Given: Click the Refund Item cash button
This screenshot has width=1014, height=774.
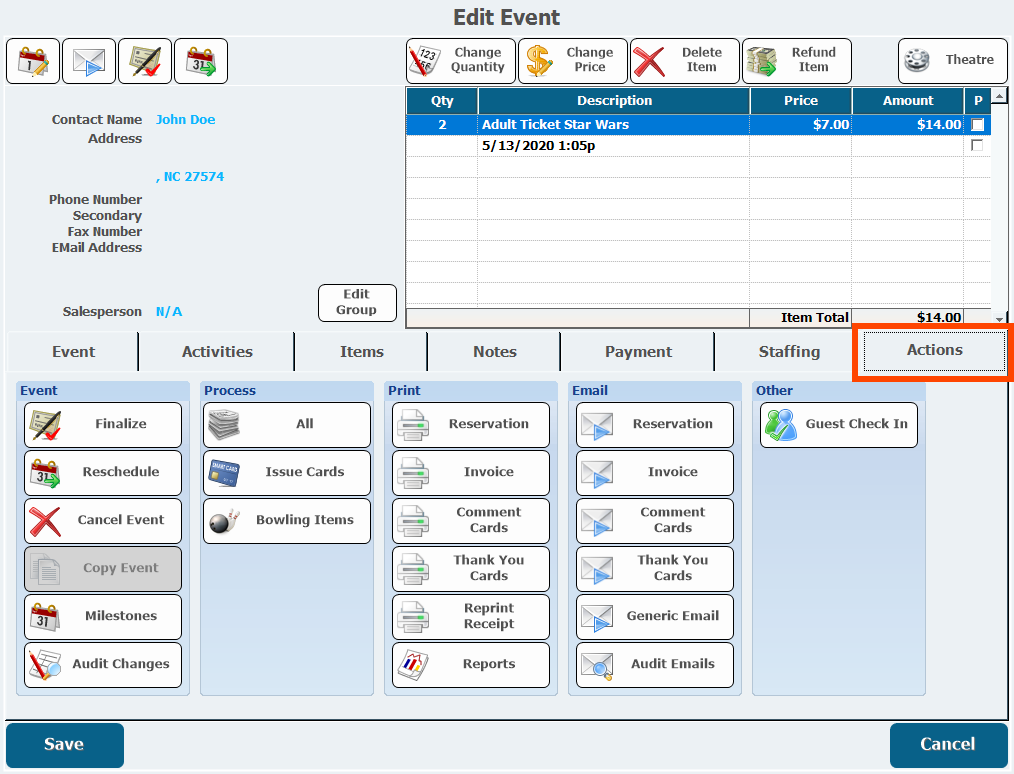Looking at the screenshot, I should [796, 61].
